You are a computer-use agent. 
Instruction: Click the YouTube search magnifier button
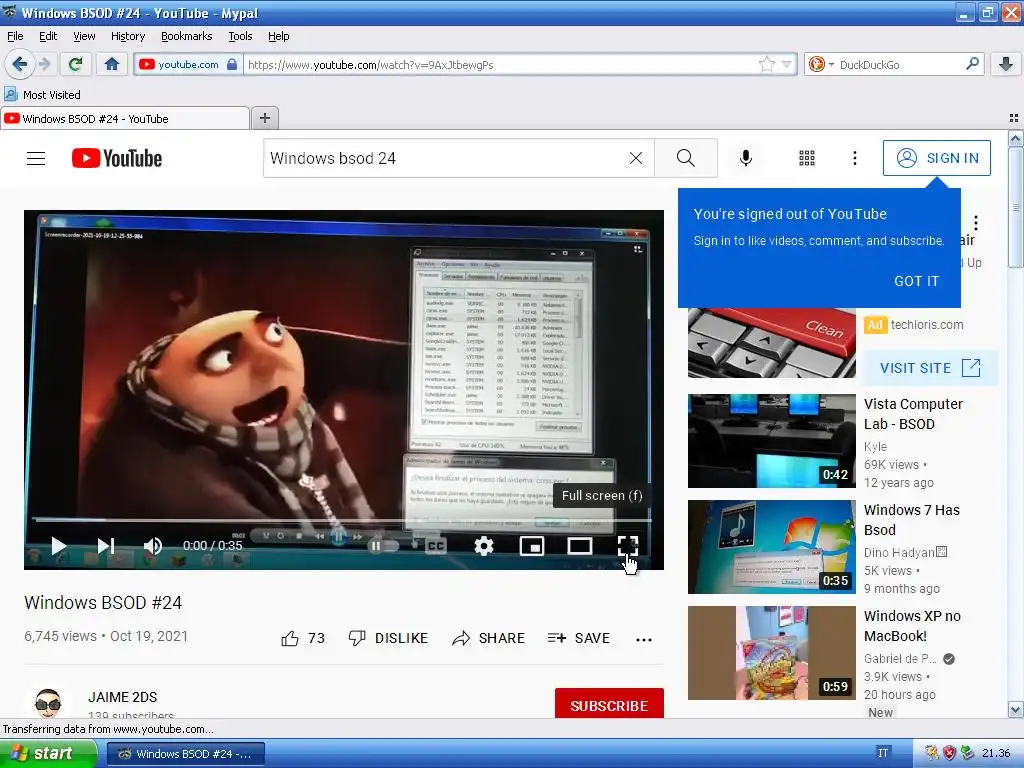(x=686, y=158)
